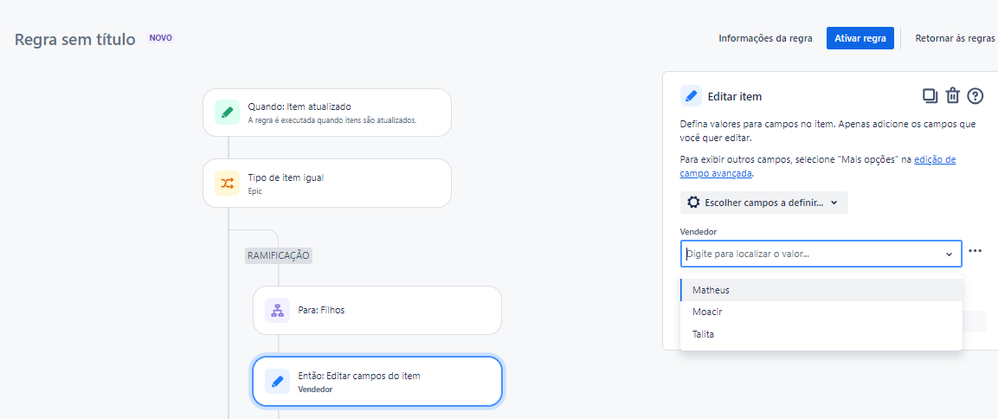Click the duplicate component icon

tap(930, 96)
